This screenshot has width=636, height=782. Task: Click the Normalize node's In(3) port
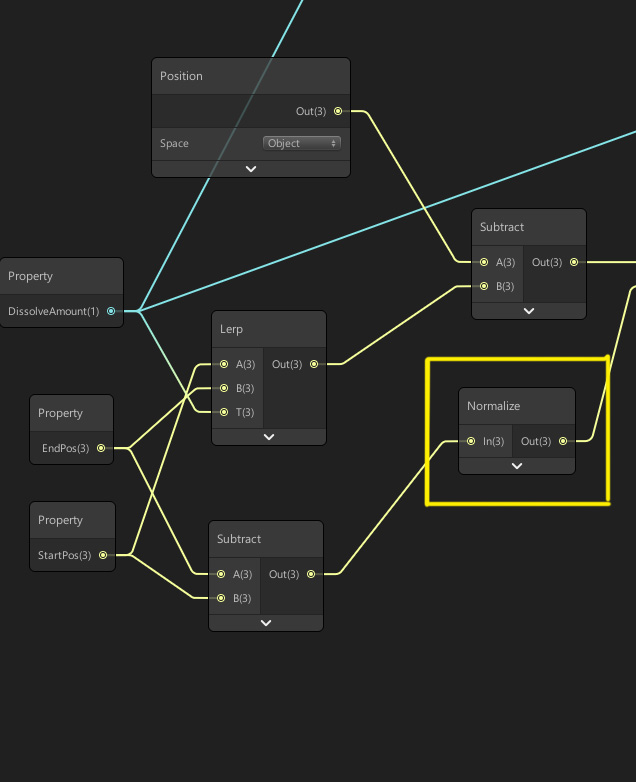(471, 441)
